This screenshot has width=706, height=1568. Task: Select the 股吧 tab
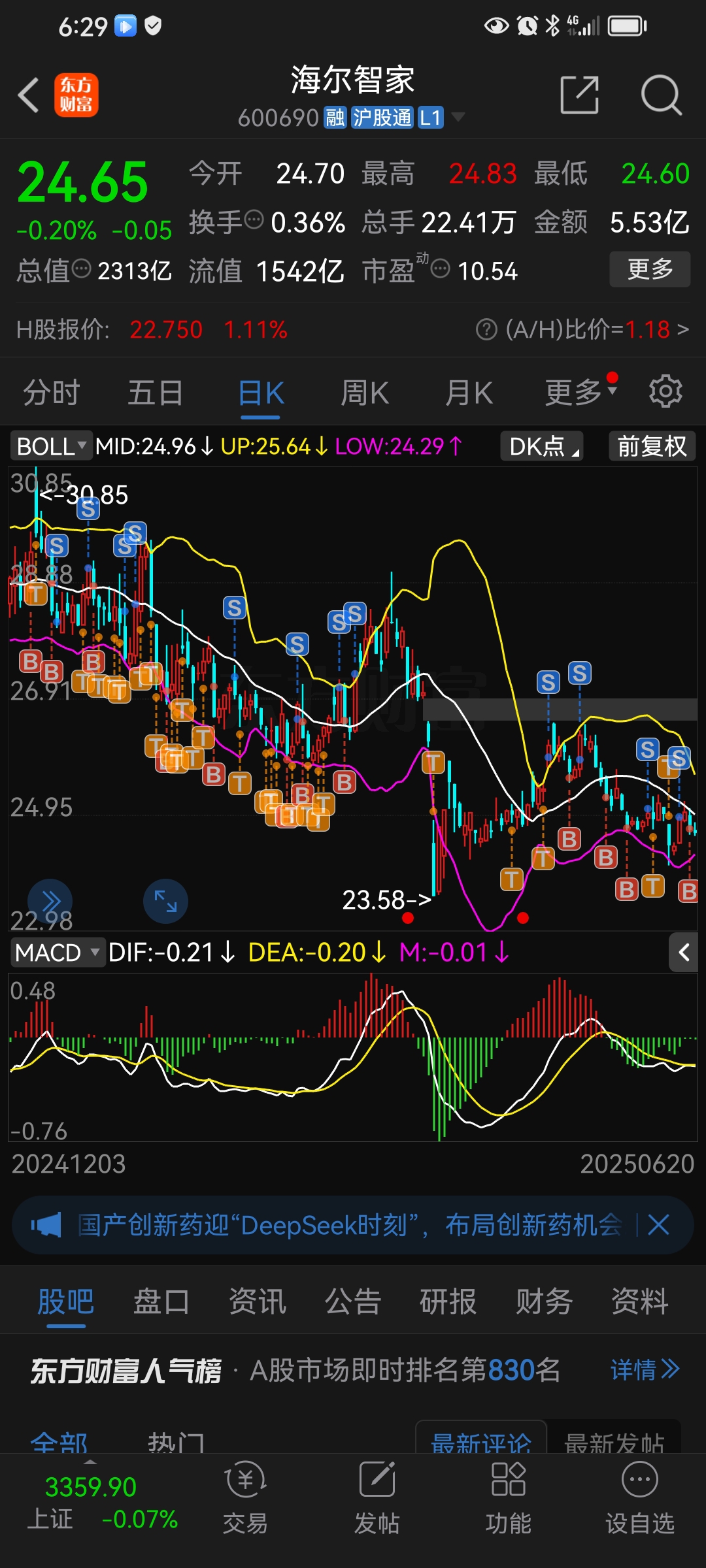coord(66,1301)
